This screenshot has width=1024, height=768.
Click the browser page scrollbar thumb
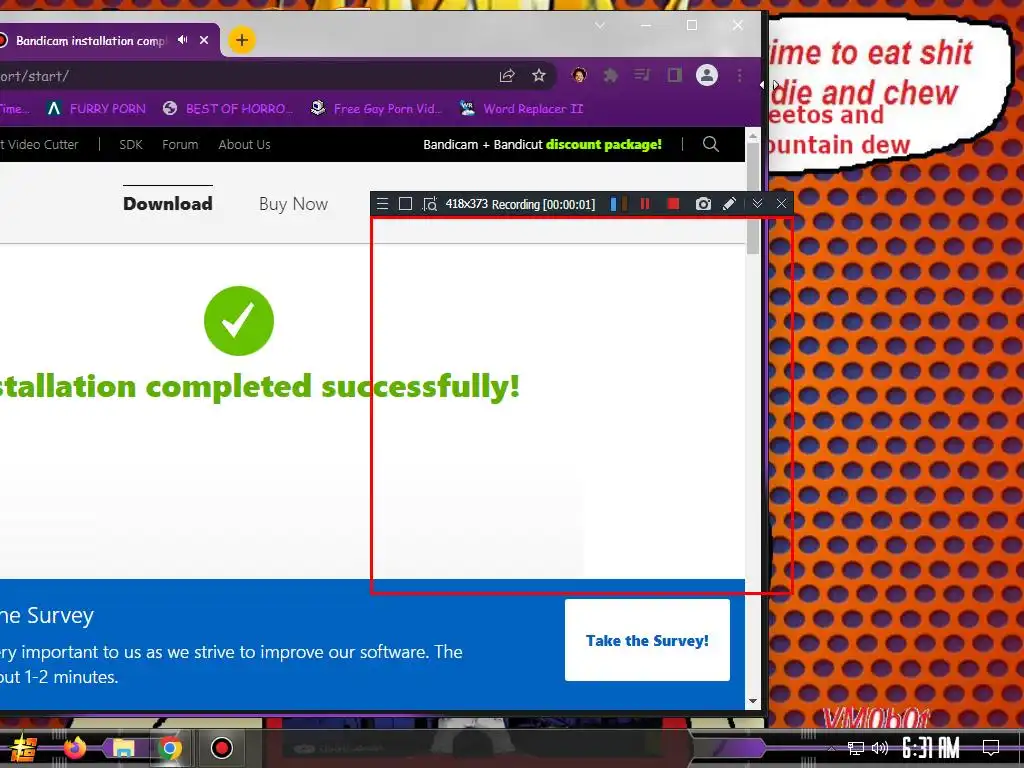click(x=752, y=199)
